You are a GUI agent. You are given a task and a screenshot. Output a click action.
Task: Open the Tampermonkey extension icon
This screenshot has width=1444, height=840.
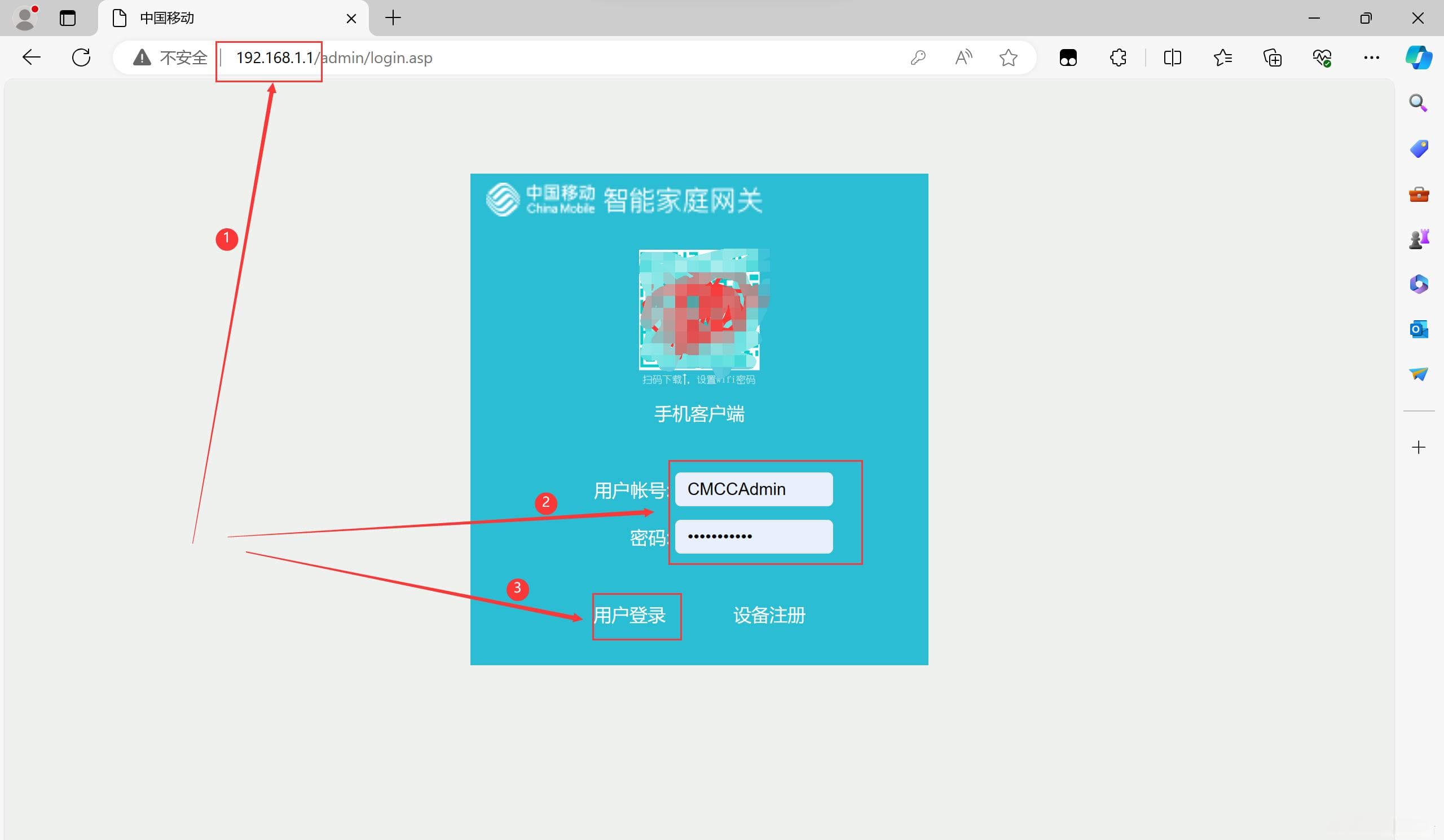[1068, 58]
